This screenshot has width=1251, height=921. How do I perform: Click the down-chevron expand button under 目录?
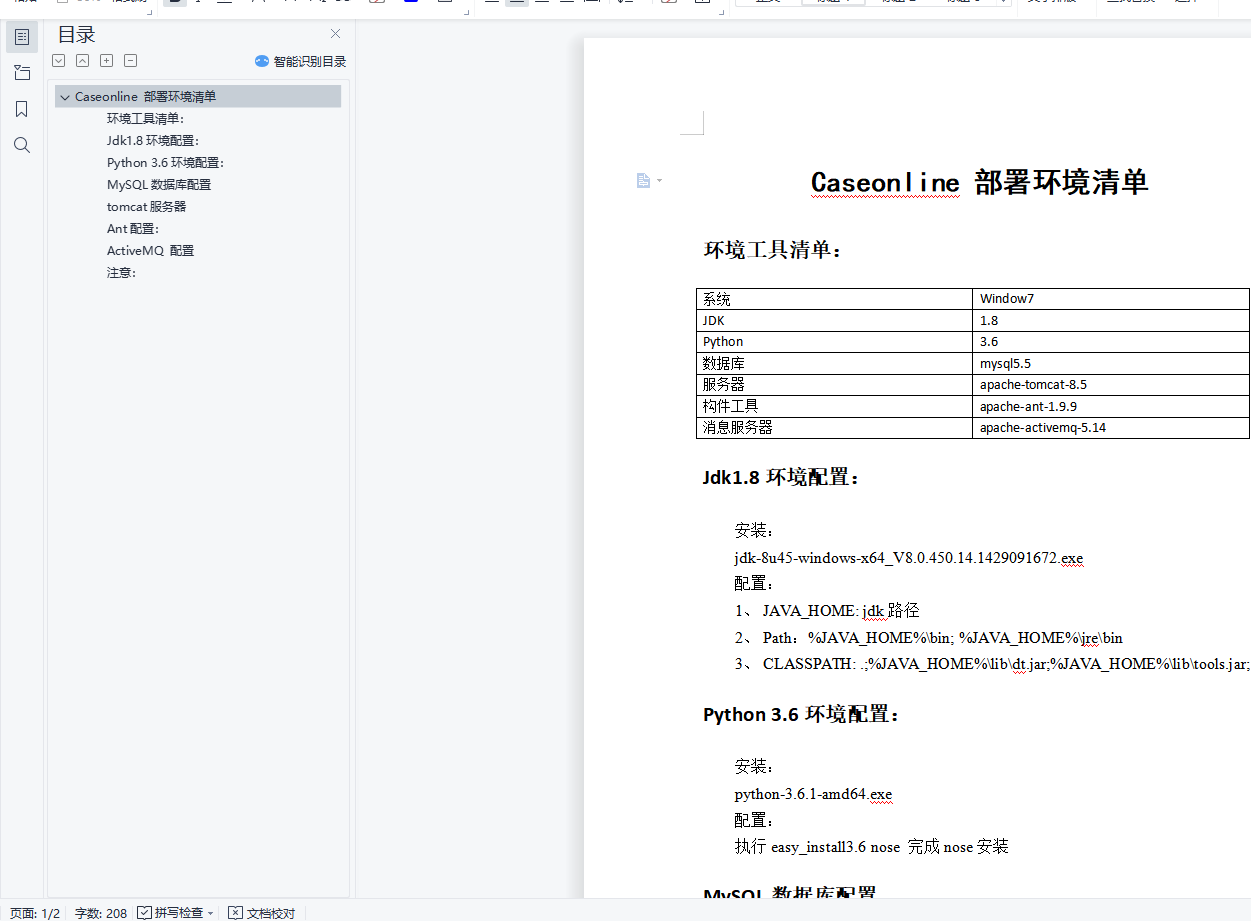pos(59,61)
